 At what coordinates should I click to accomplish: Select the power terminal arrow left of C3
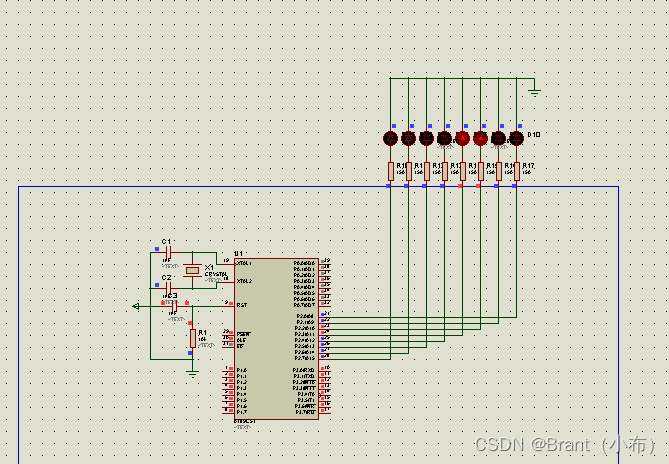point(136,306)
